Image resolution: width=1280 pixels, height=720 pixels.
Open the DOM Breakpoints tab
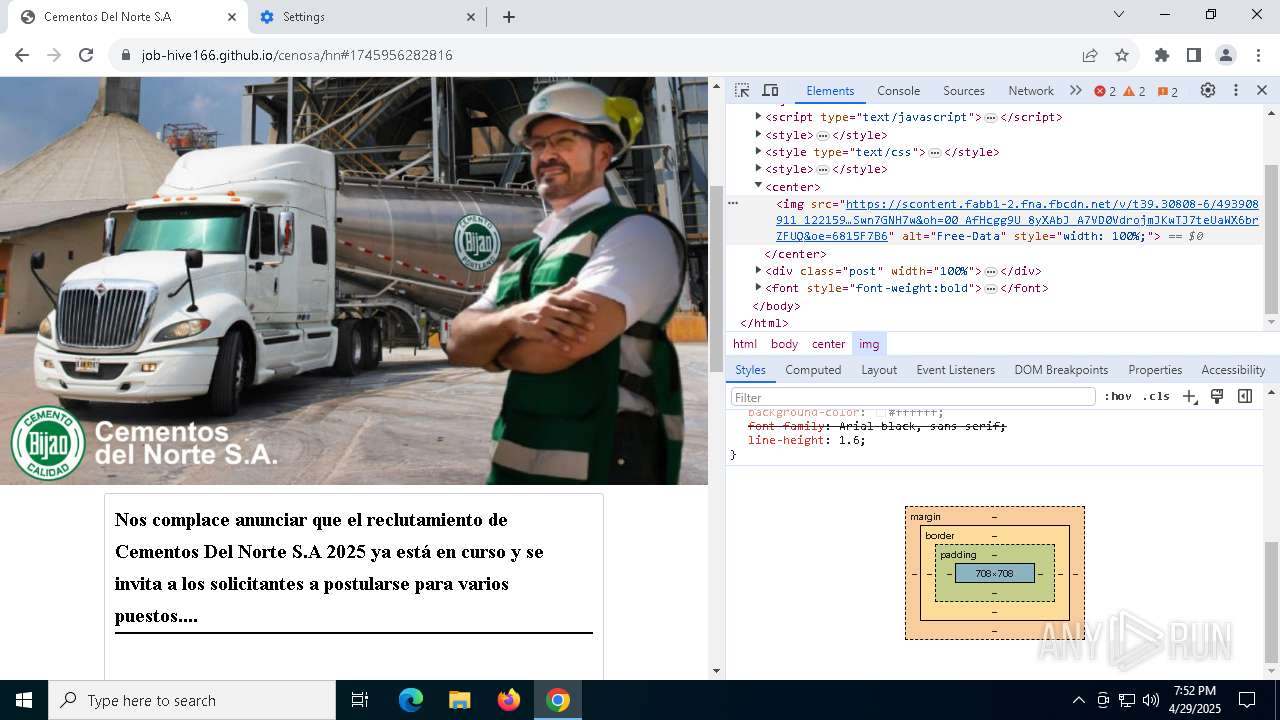[1061, 369]
